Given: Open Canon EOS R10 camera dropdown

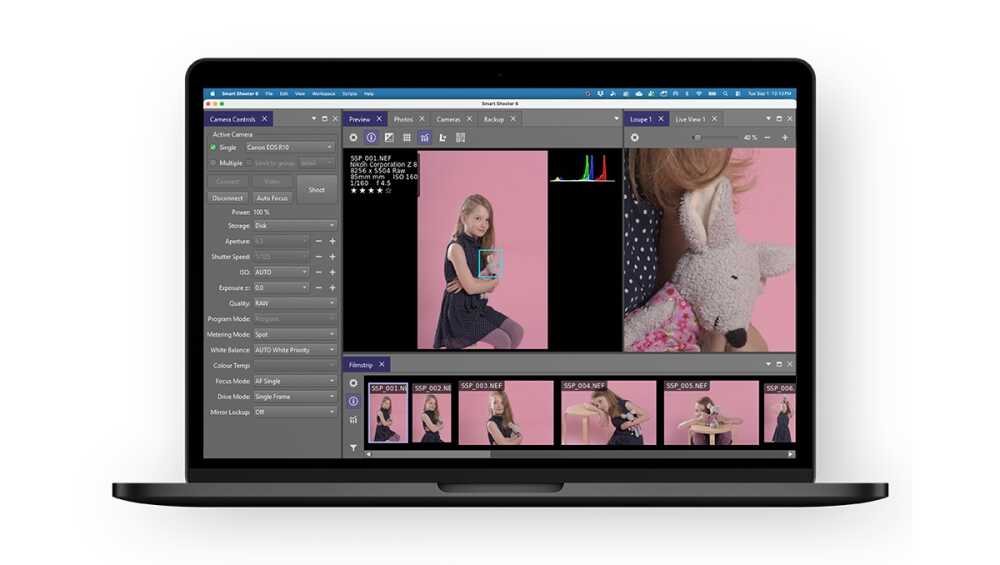Looking at the screenshot, I should [290, 147].
